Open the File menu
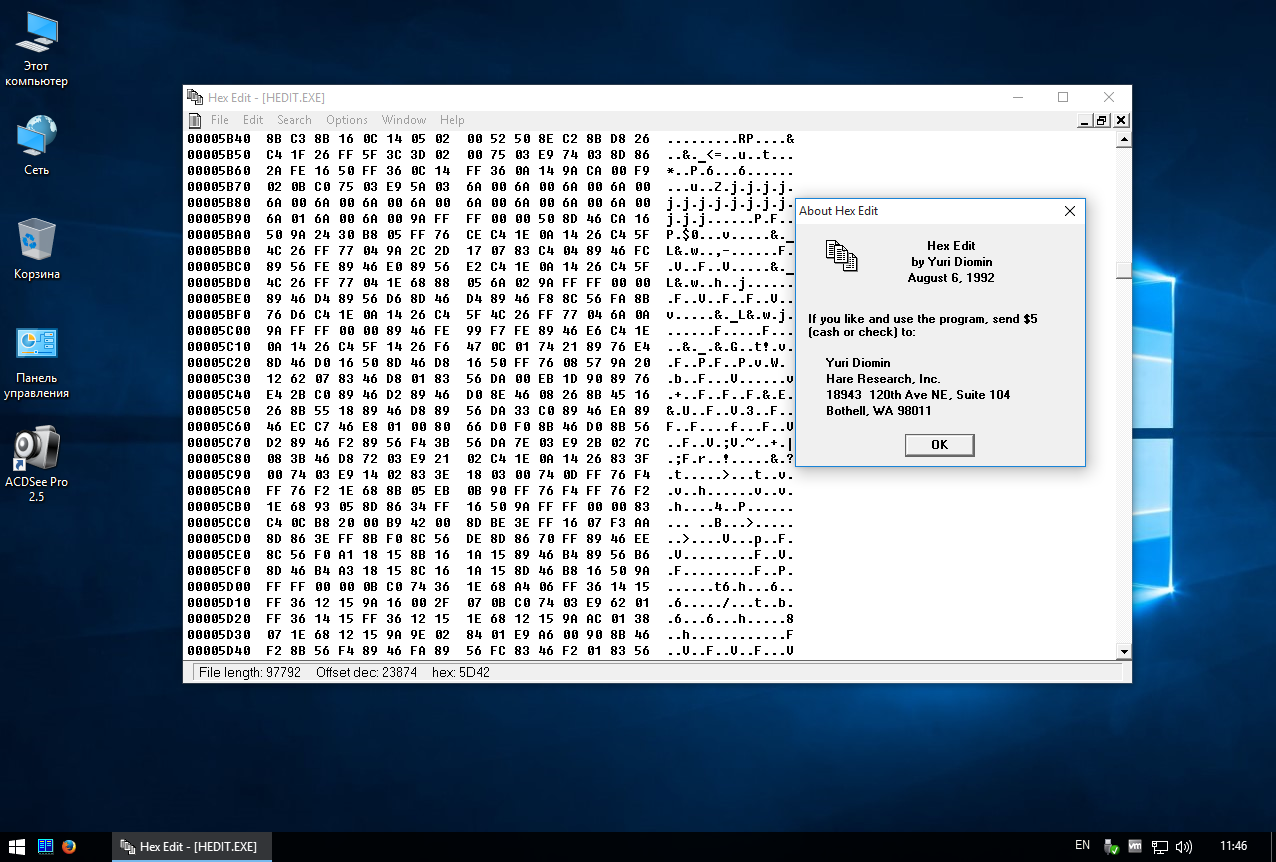The width and height of the screenshot is (1276, 862). (x=219, y=120)
